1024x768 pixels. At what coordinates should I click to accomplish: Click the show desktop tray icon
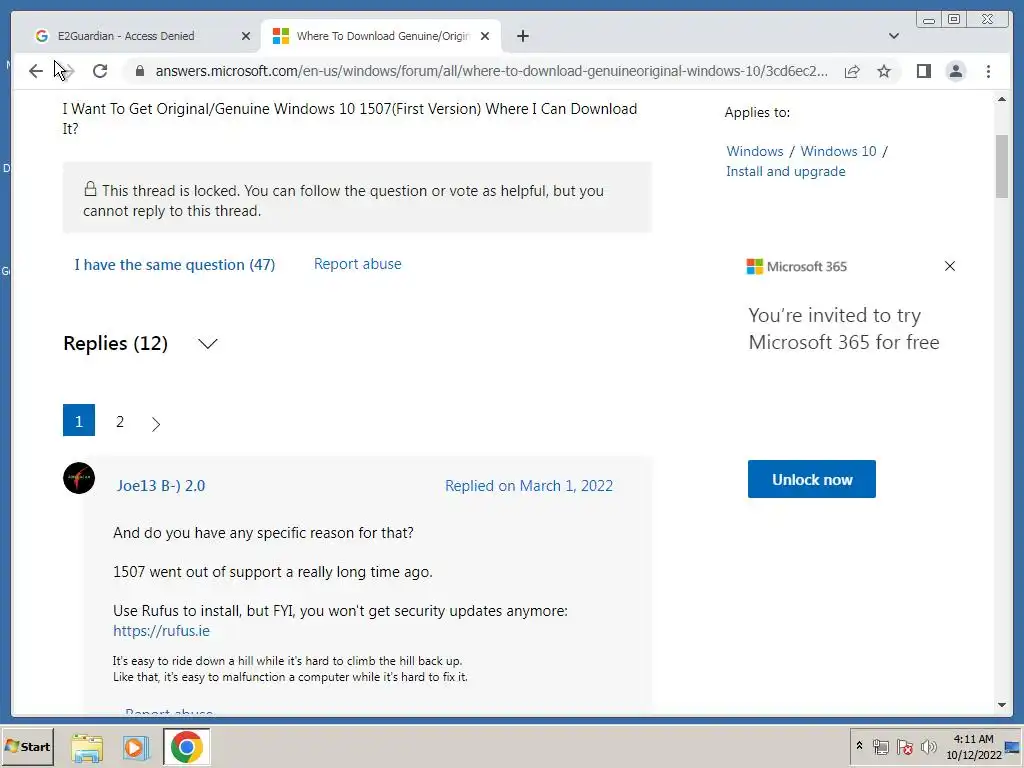coord(1013,747)
